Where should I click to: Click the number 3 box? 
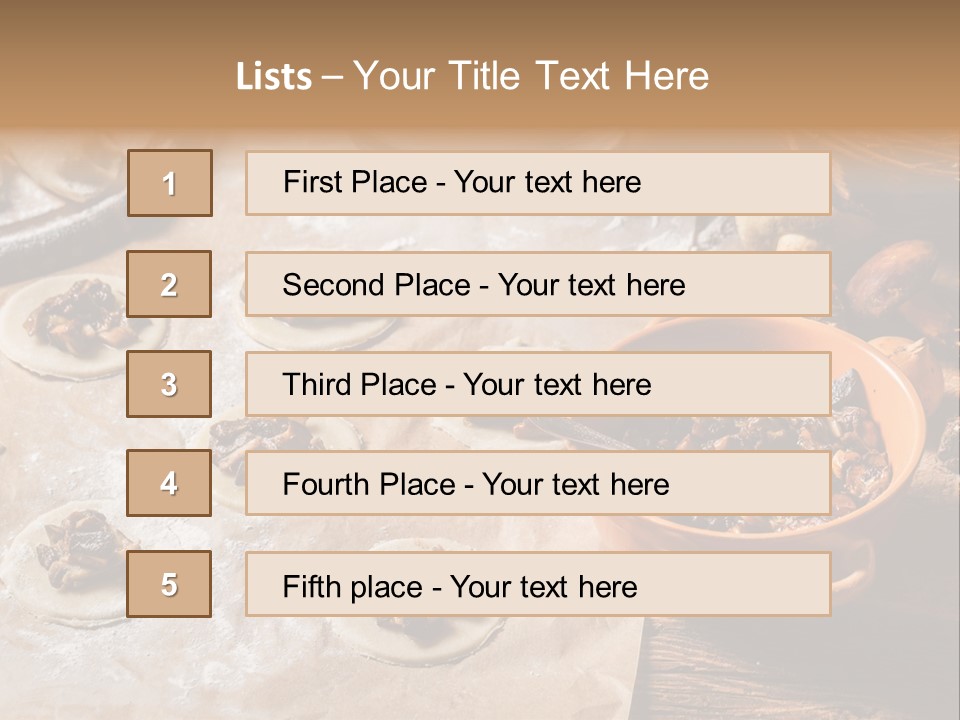pos(169,384)
